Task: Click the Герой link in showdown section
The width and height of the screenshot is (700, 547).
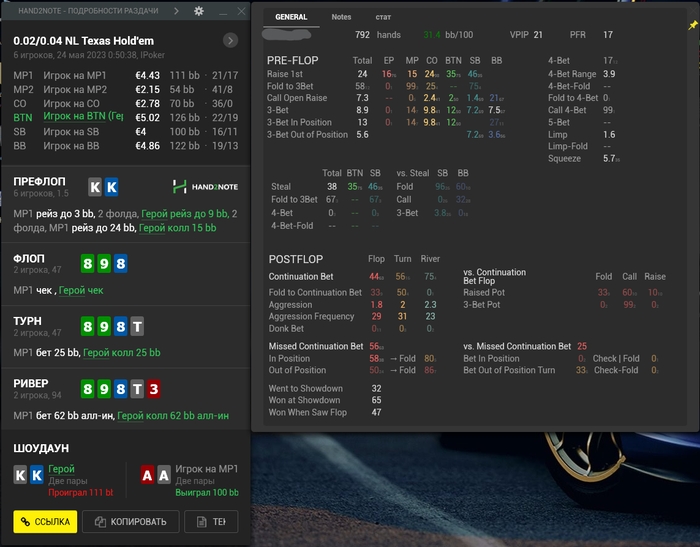Action: click(x=61, y=468)
